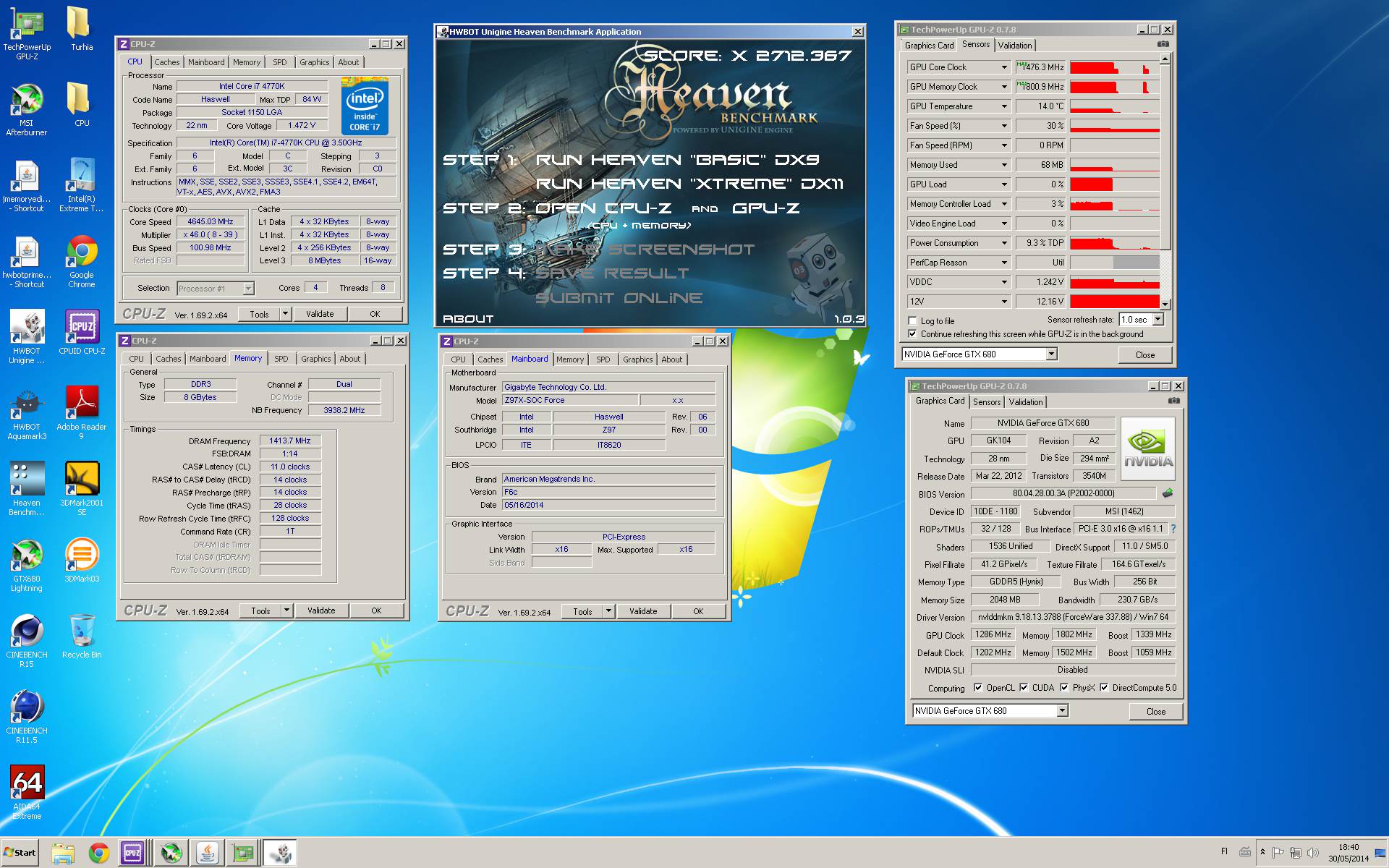Toggle CUDA computing checkbox
Screen dimensions: 1389x868
(1024, 688)
